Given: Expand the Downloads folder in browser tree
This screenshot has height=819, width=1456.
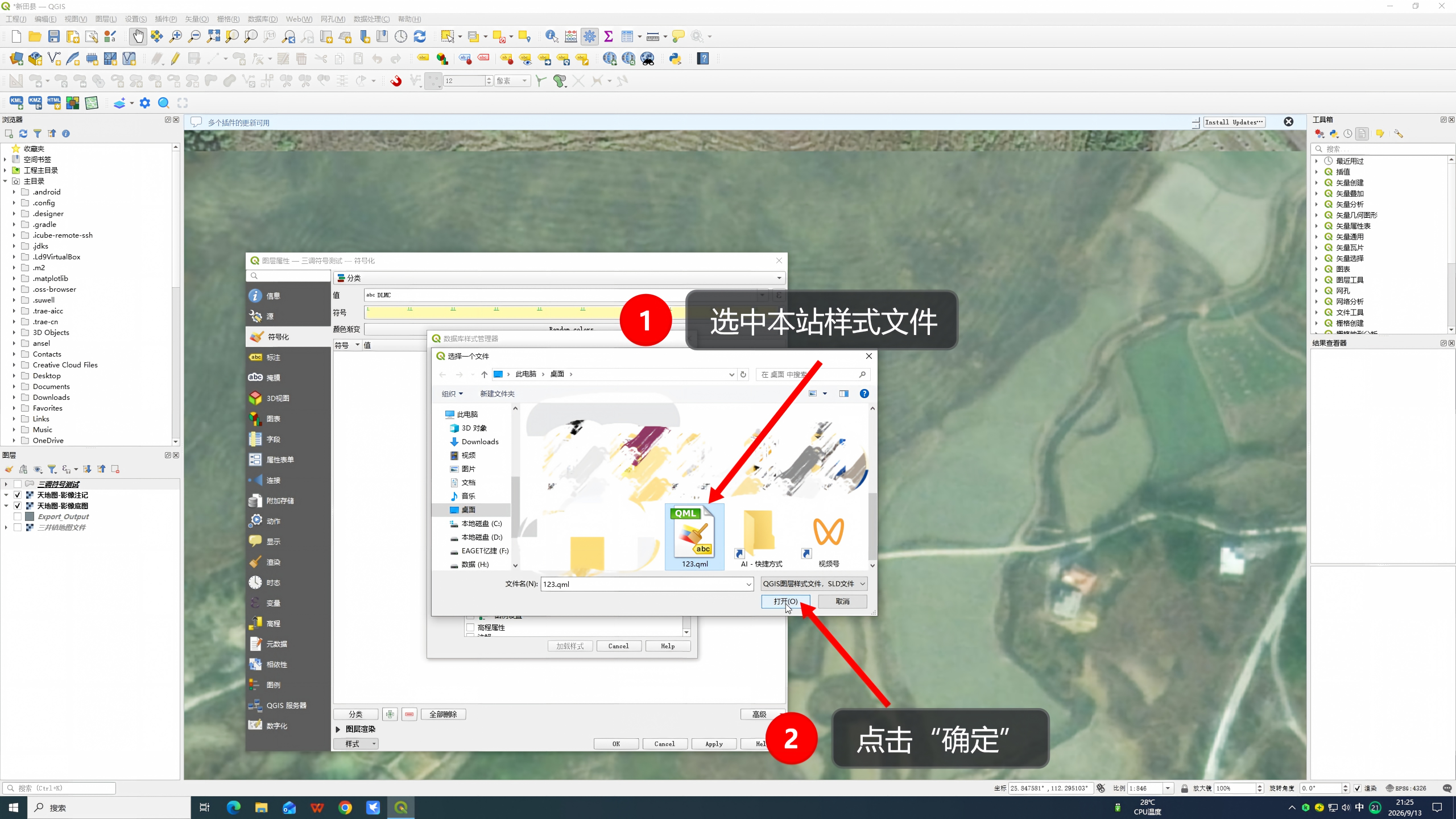Looking at the screenshot, I should pos(14,397).
